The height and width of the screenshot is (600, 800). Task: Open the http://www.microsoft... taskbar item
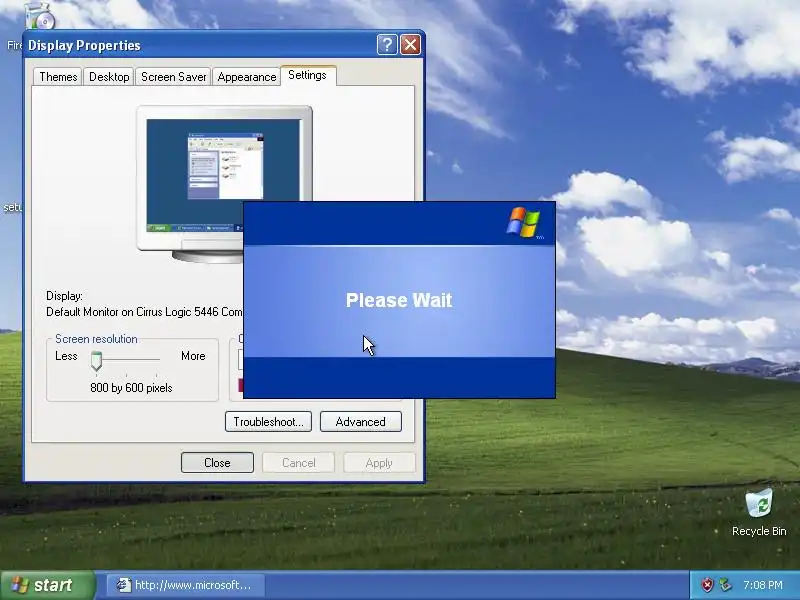[x=185, y=585]
